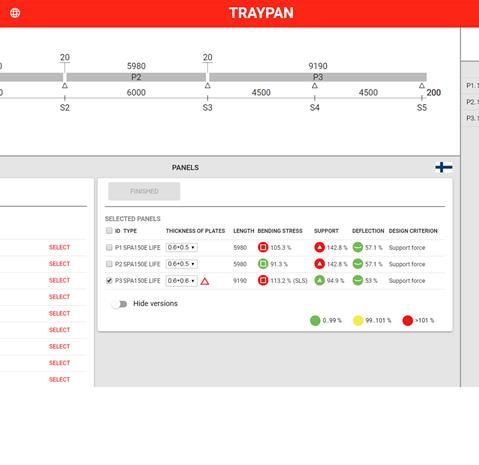Screen dimensions: 479x465
Task: Click the DESIGN CRITERION column header
Action: tap(413, 231)
